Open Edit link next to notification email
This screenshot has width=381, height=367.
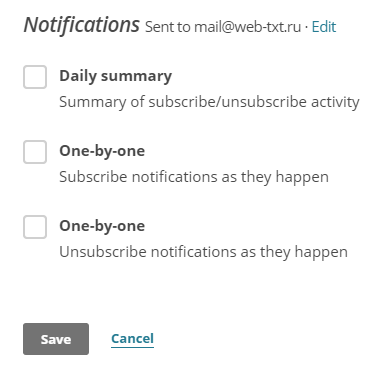324,27
